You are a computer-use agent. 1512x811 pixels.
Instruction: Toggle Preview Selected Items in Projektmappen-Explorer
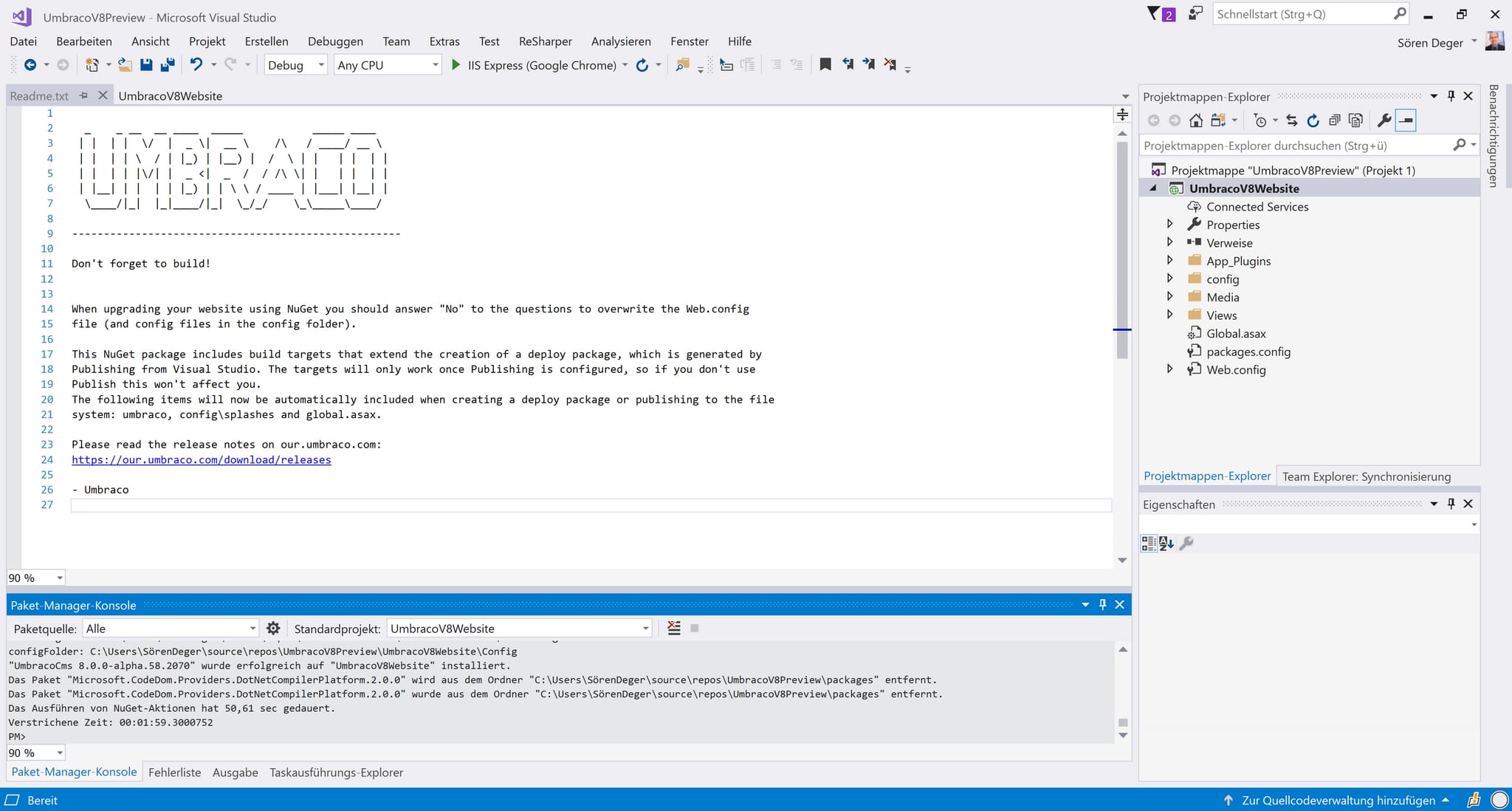1406,120
